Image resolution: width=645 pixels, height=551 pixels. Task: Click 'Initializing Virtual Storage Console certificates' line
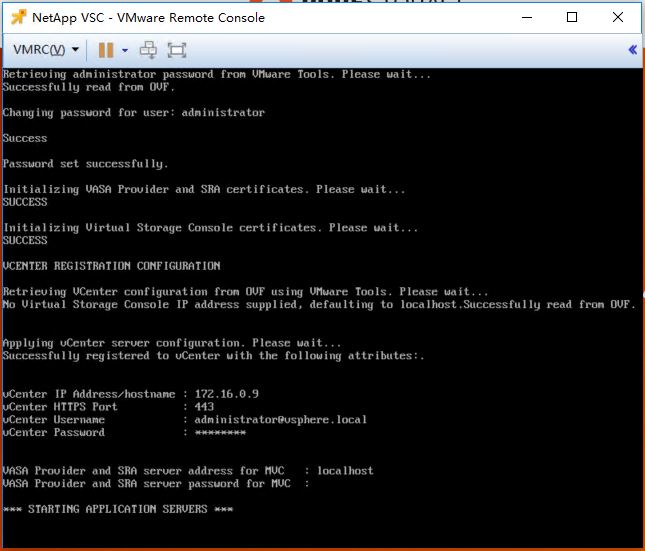(210, 228)
